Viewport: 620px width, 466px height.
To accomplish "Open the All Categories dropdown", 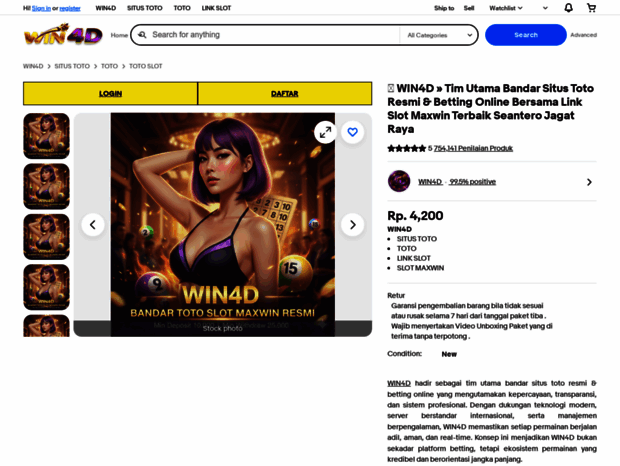I will click(x=439, y=35).
